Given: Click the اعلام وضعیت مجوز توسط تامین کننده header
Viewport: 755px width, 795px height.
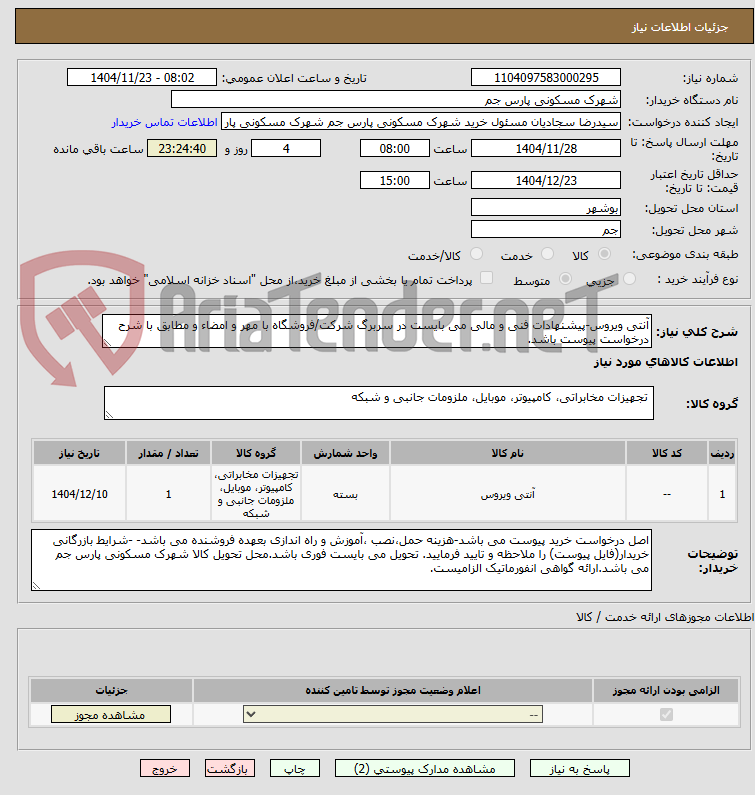Looking at the screenshot, I should tap(392, 690).
